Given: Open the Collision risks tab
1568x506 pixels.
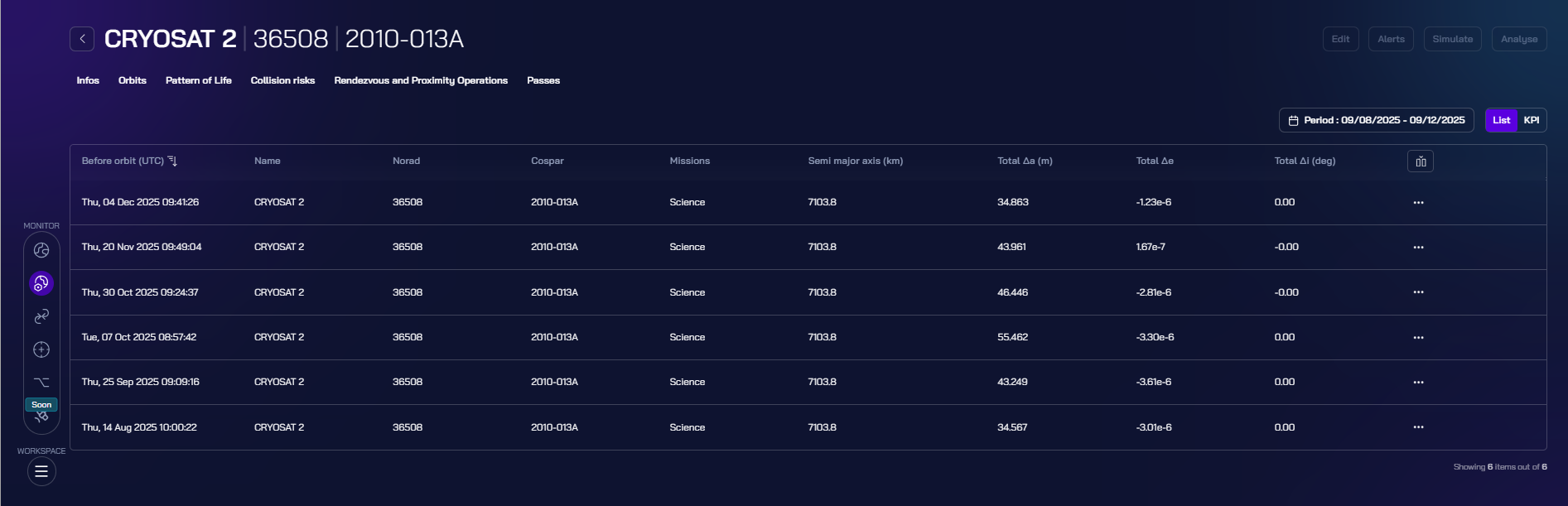Looking at the screenshot, I should (x=282, y=80).
